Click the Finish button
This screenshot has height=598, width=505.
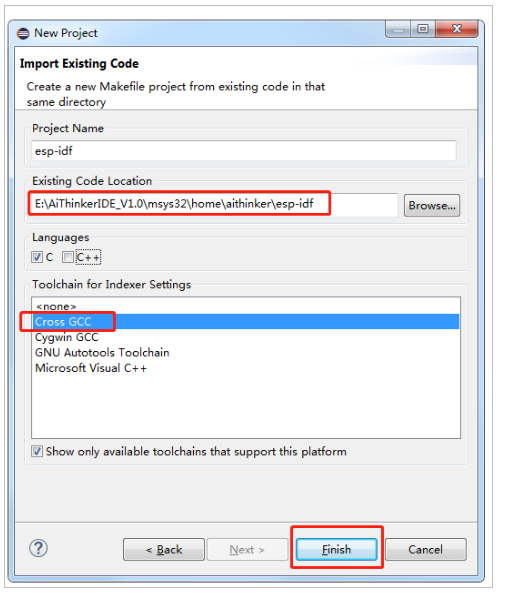tap(336, 550)
